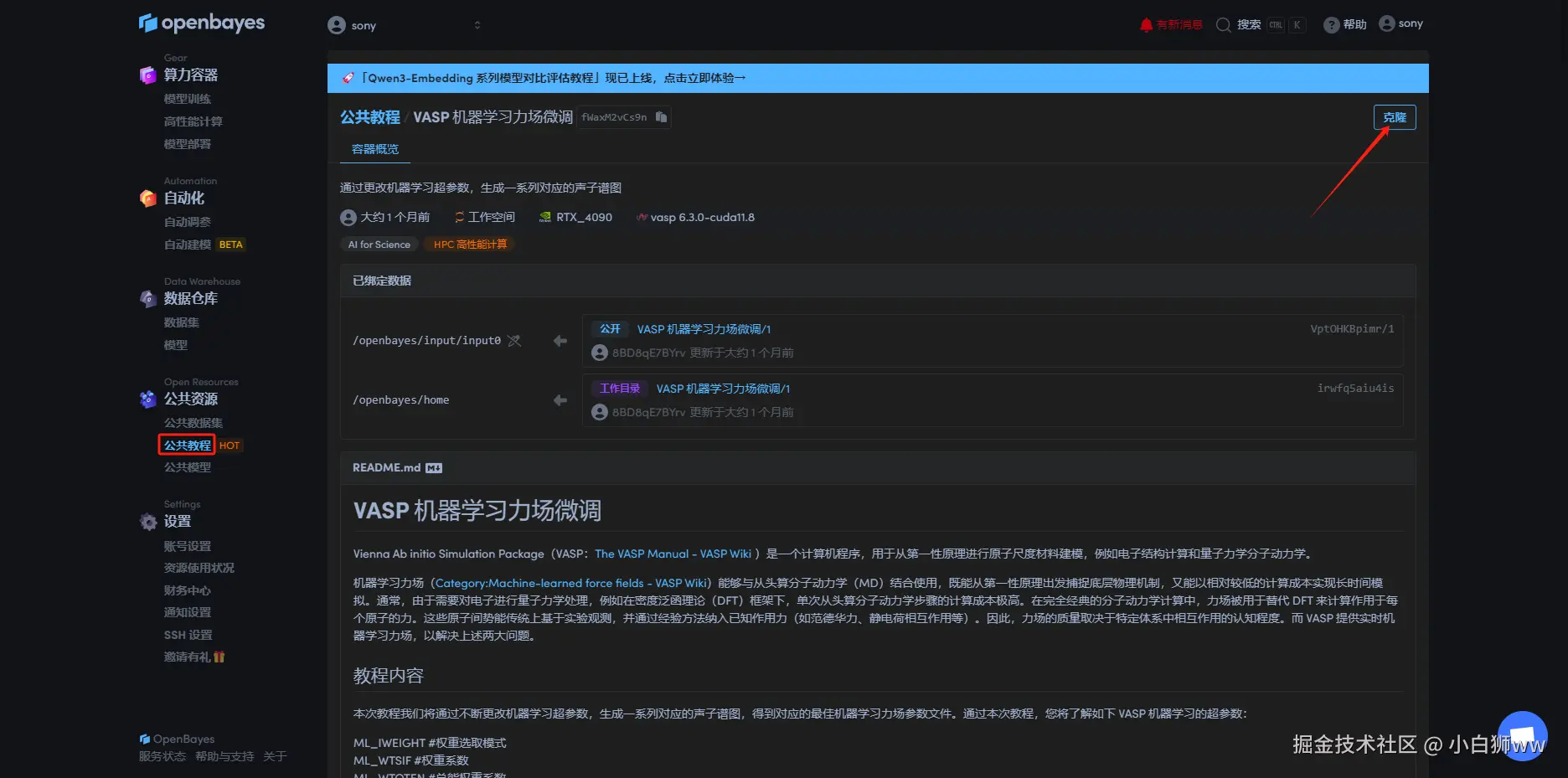Open The VASP Manual - VASP Wiki link
The image size is (1568, 778).
pyautogui.click(x=673, y=554)
